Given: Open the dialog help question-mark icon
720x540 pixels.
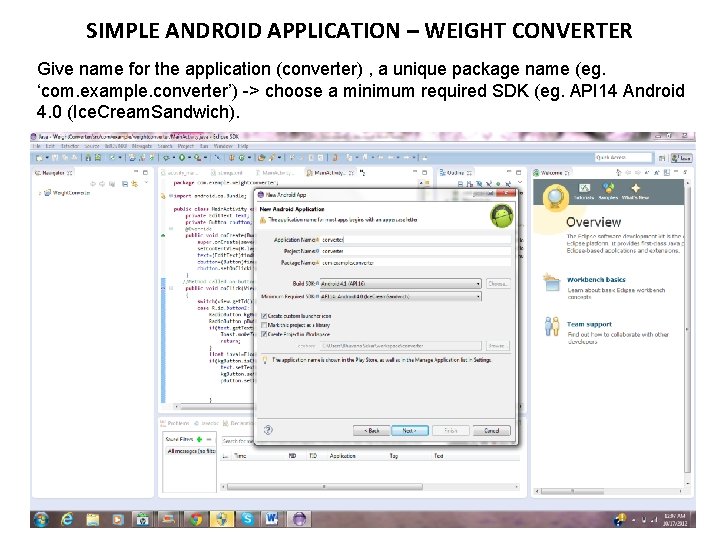Looking at the screenshot, I should click(269, 430).
